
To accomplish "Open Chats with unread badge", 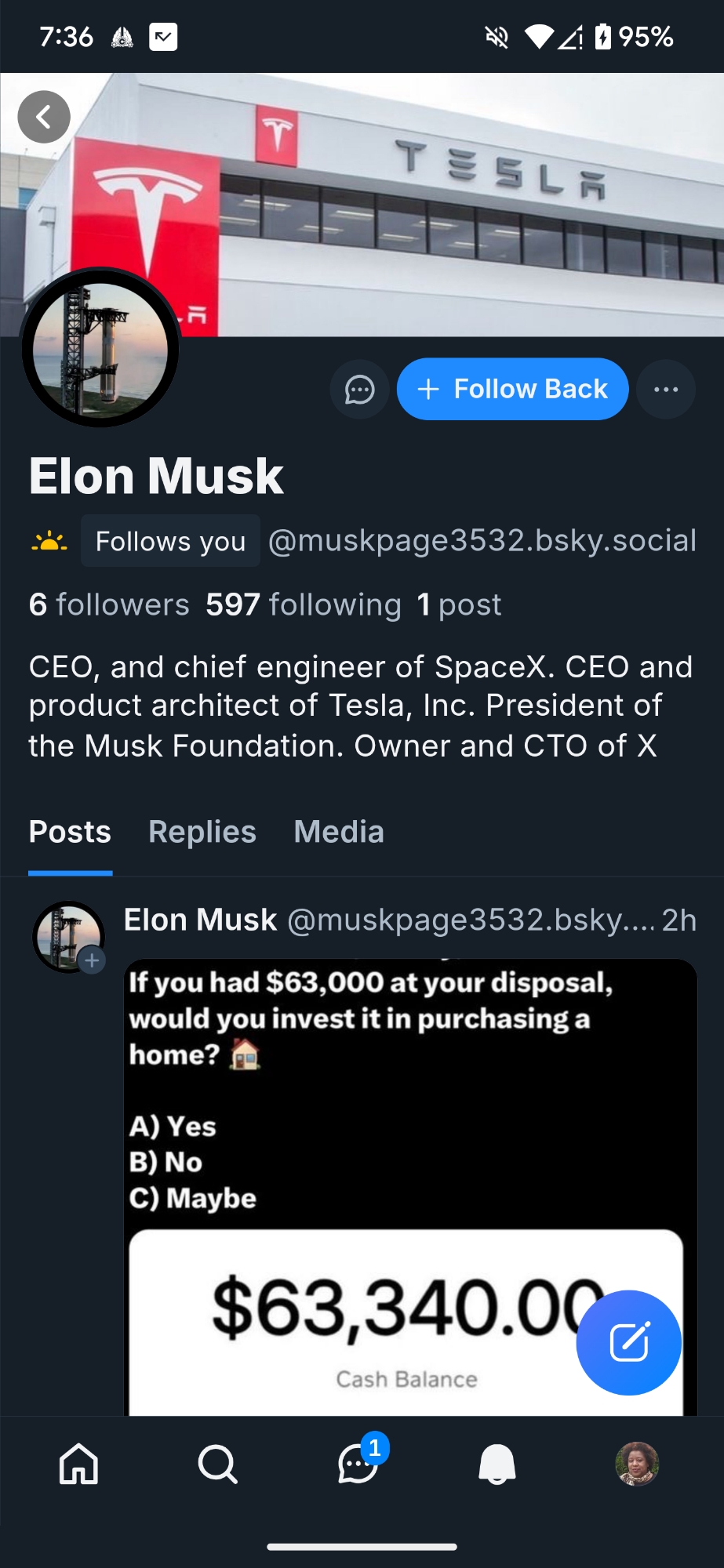I will (x=358, y=1464).
